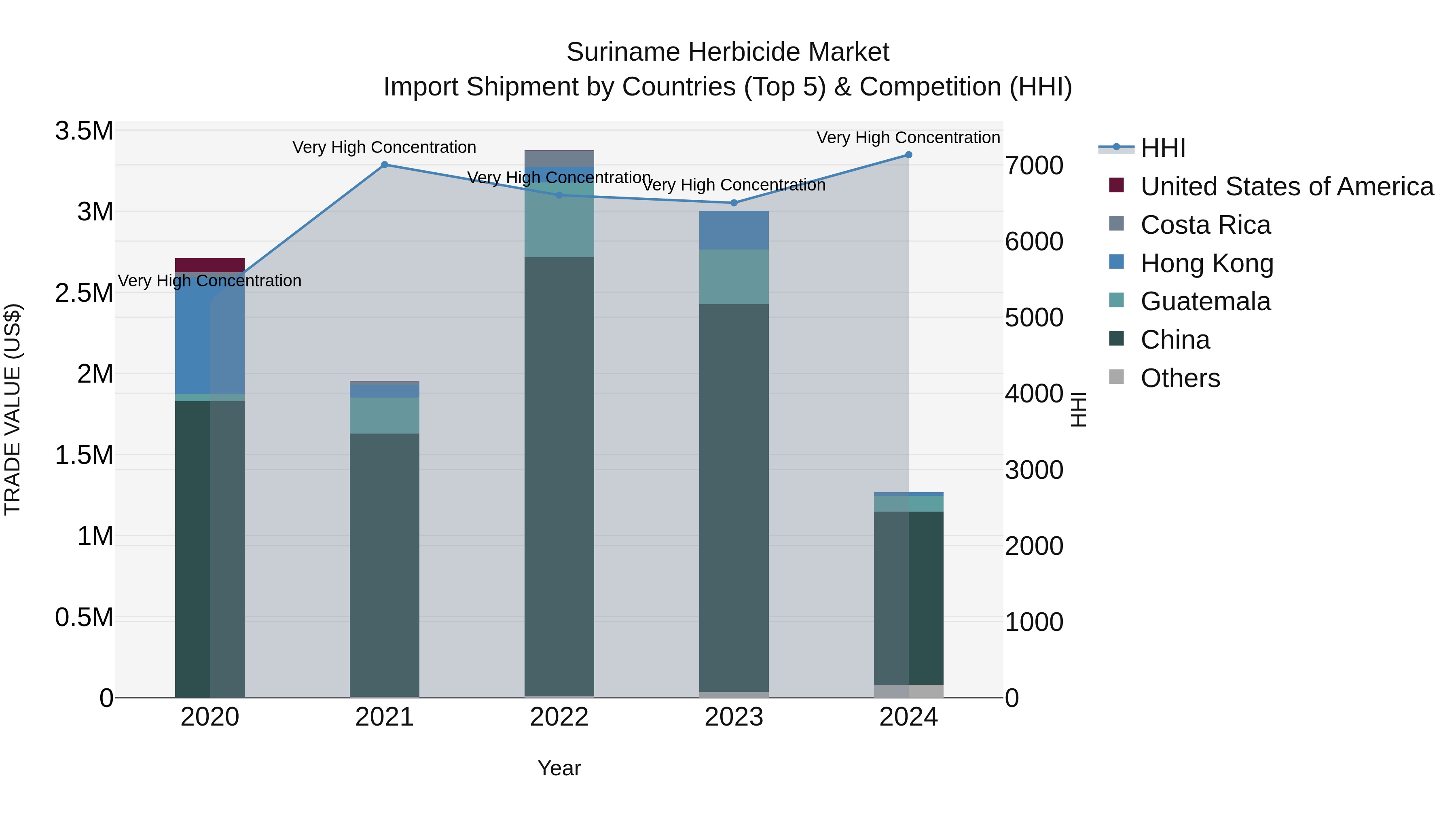The height and width of the screenshot is (819, 1456).
Task: Select the 2021 HHI data point
Action: pyautogui.click(x=384, y=165)
